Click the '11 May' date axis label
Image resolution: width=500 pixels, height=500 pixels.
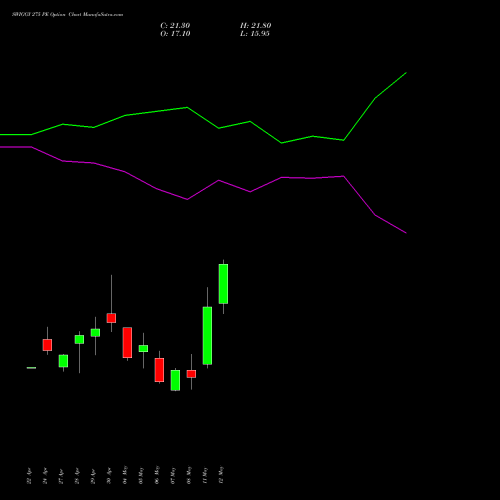[x=205, y=475]
